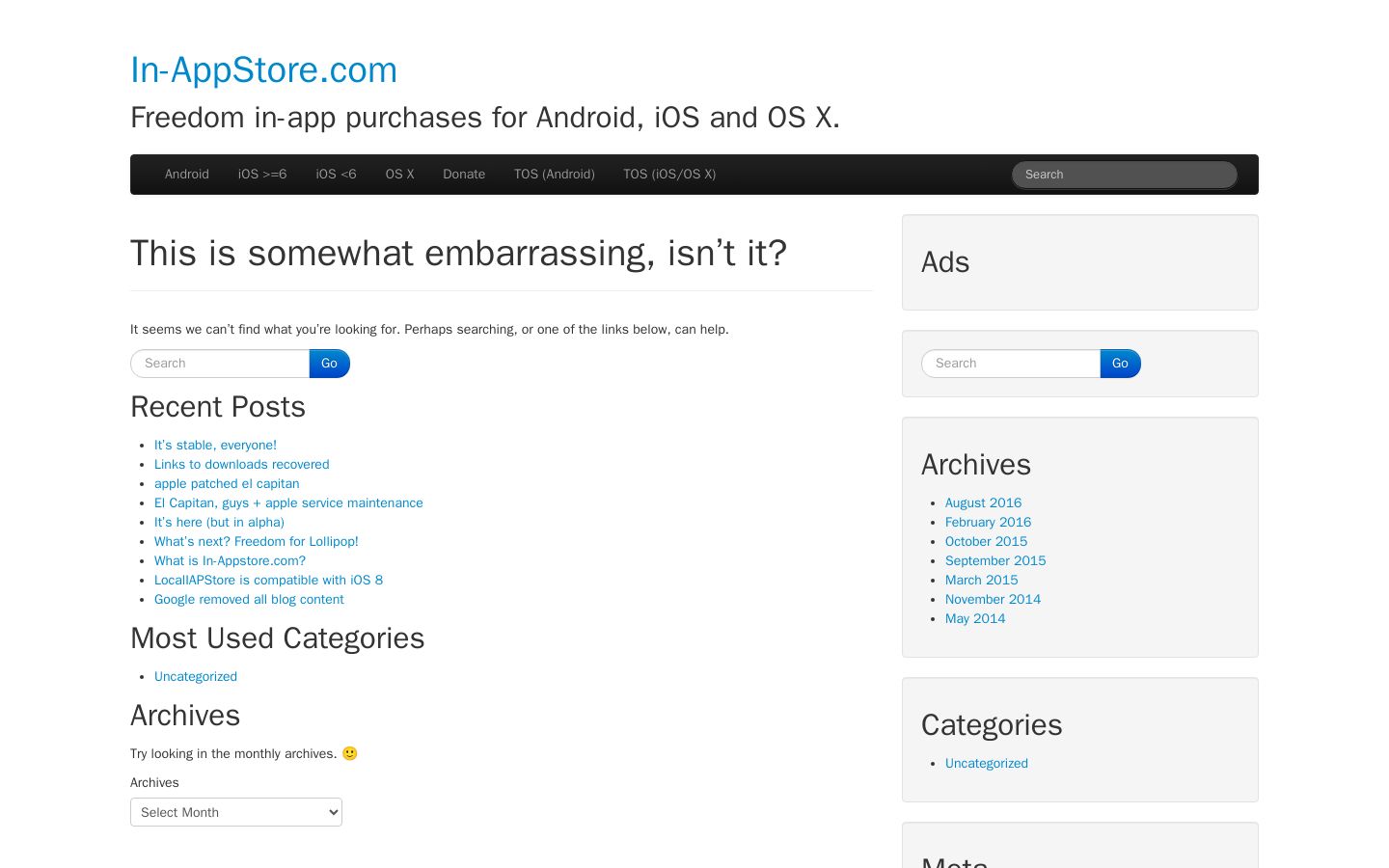
Task: Focus the sidebar Search input field
Action: tap(1011, 364)
